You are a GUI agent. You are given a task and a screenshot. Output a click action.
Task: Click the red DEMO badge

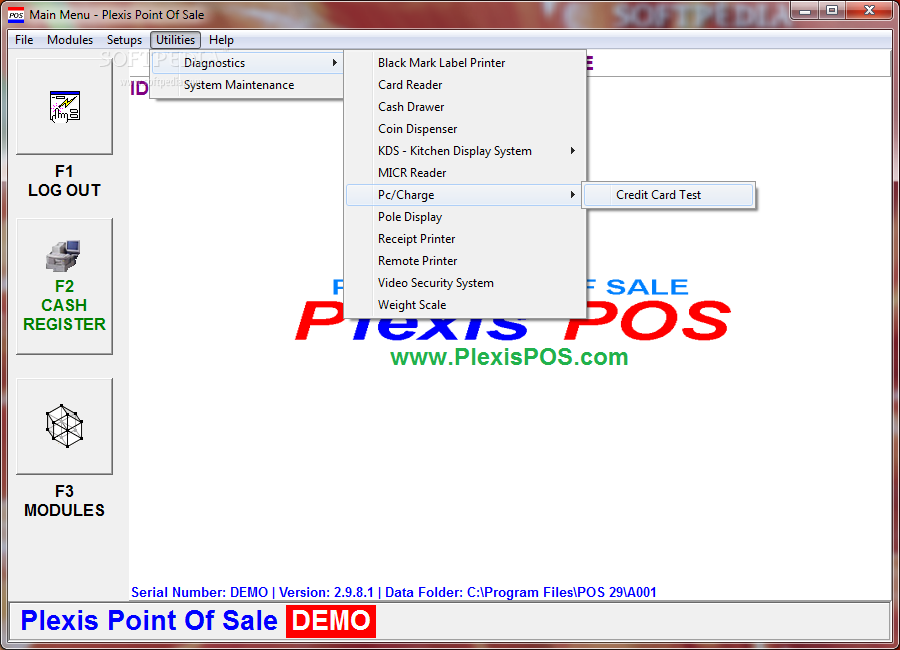click(331, 621)
